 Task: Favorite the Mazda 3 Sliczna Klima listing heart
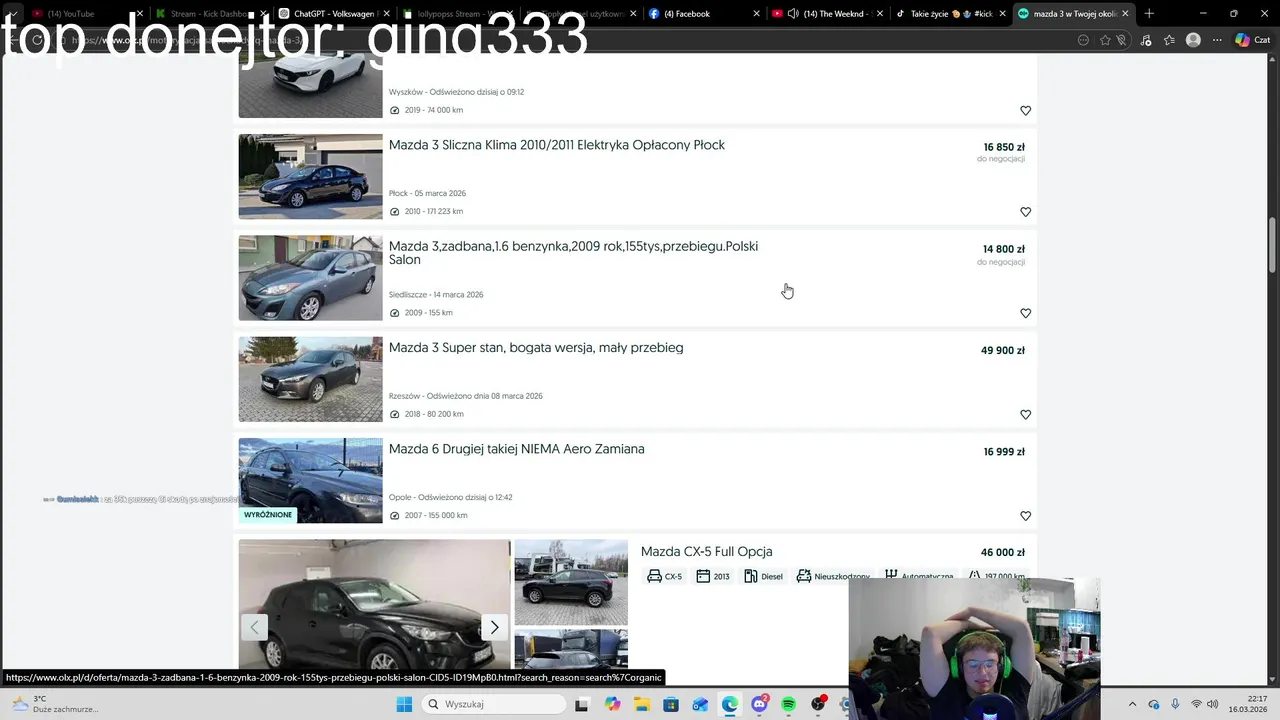pos(1025,212)
